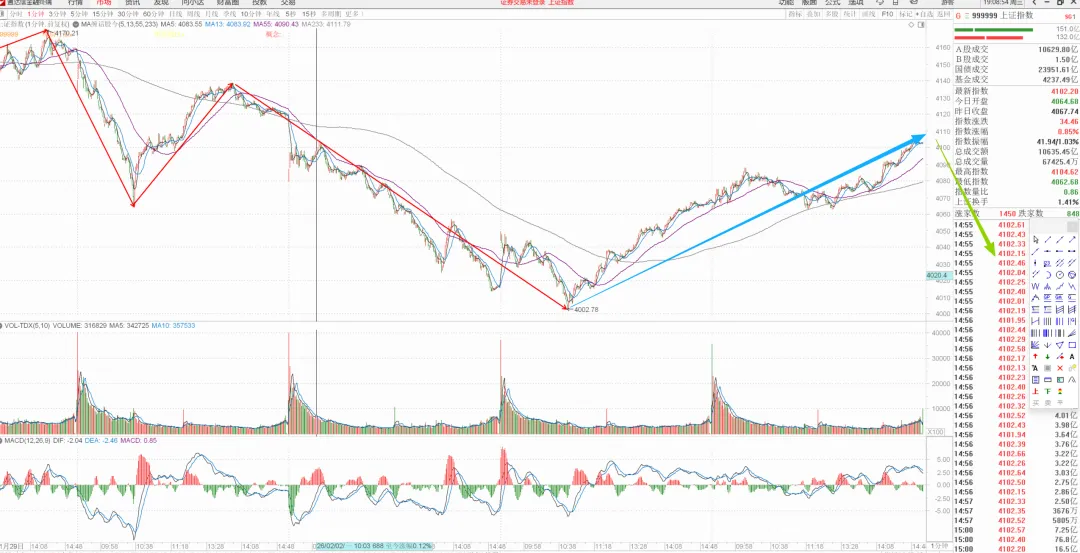Switch chart to 3分钟 period

(x=56, y=13)
